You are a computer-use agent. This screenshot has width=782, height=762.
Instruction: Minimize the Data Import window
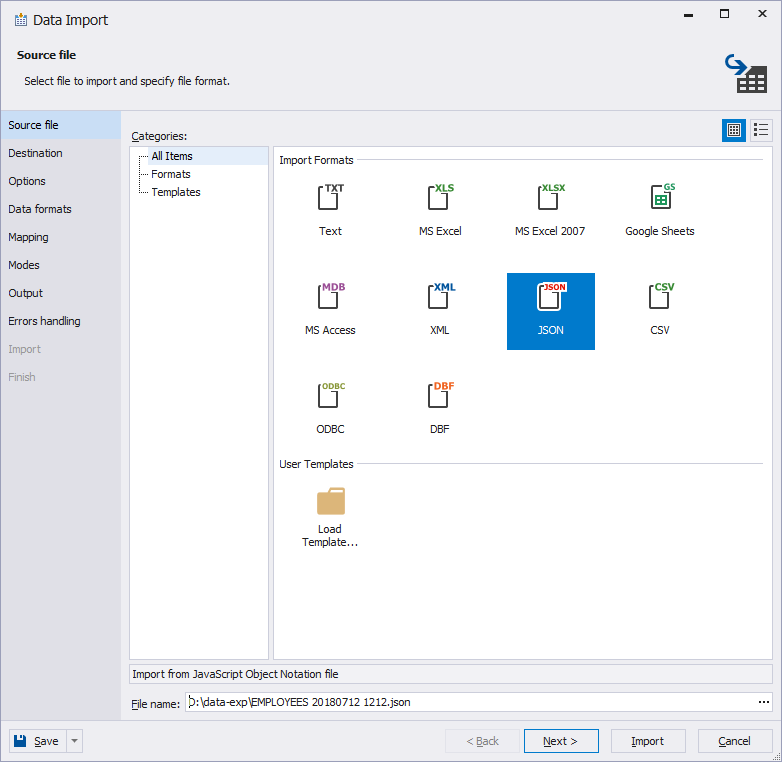688,15
